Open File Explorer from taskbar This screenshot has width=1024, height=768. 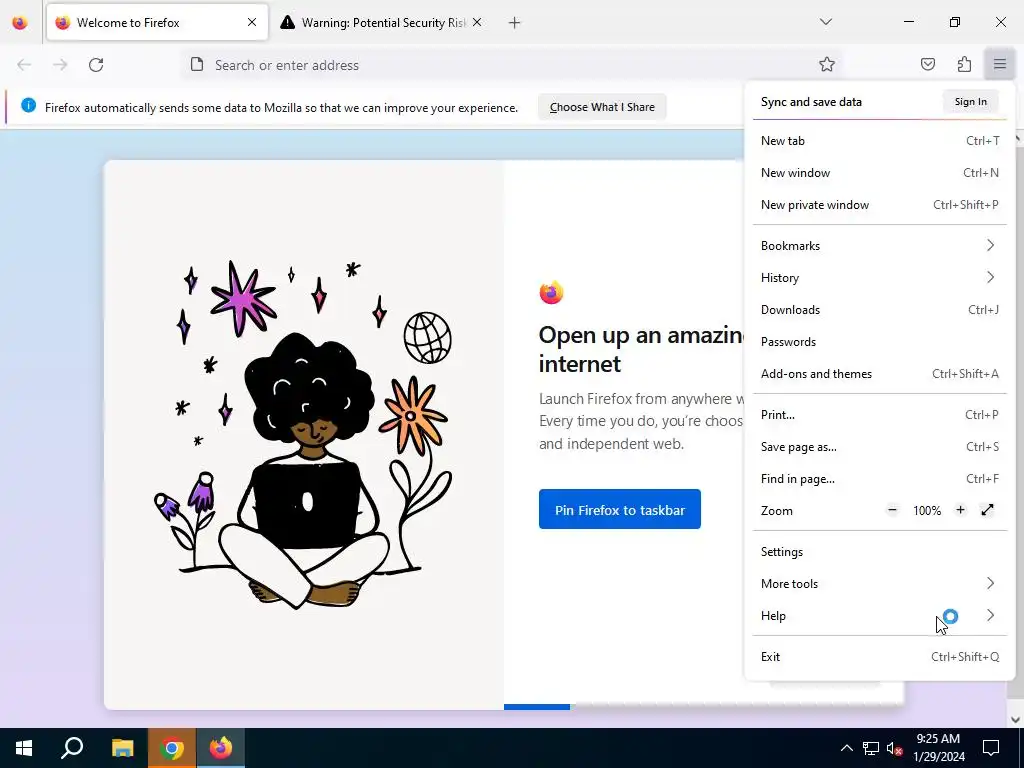click(122, 748)
